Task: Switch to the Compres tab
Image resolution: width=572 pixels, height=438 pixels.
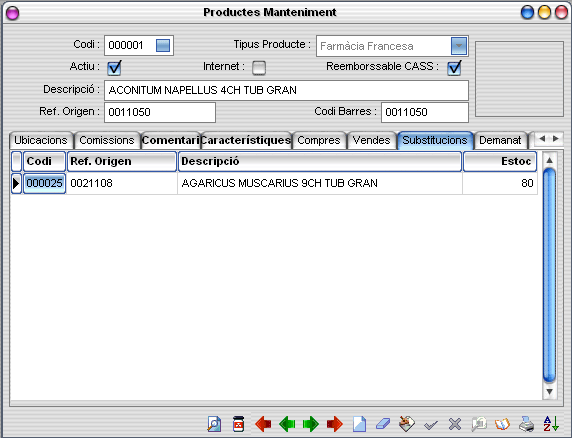Action: tap(319, 140)
